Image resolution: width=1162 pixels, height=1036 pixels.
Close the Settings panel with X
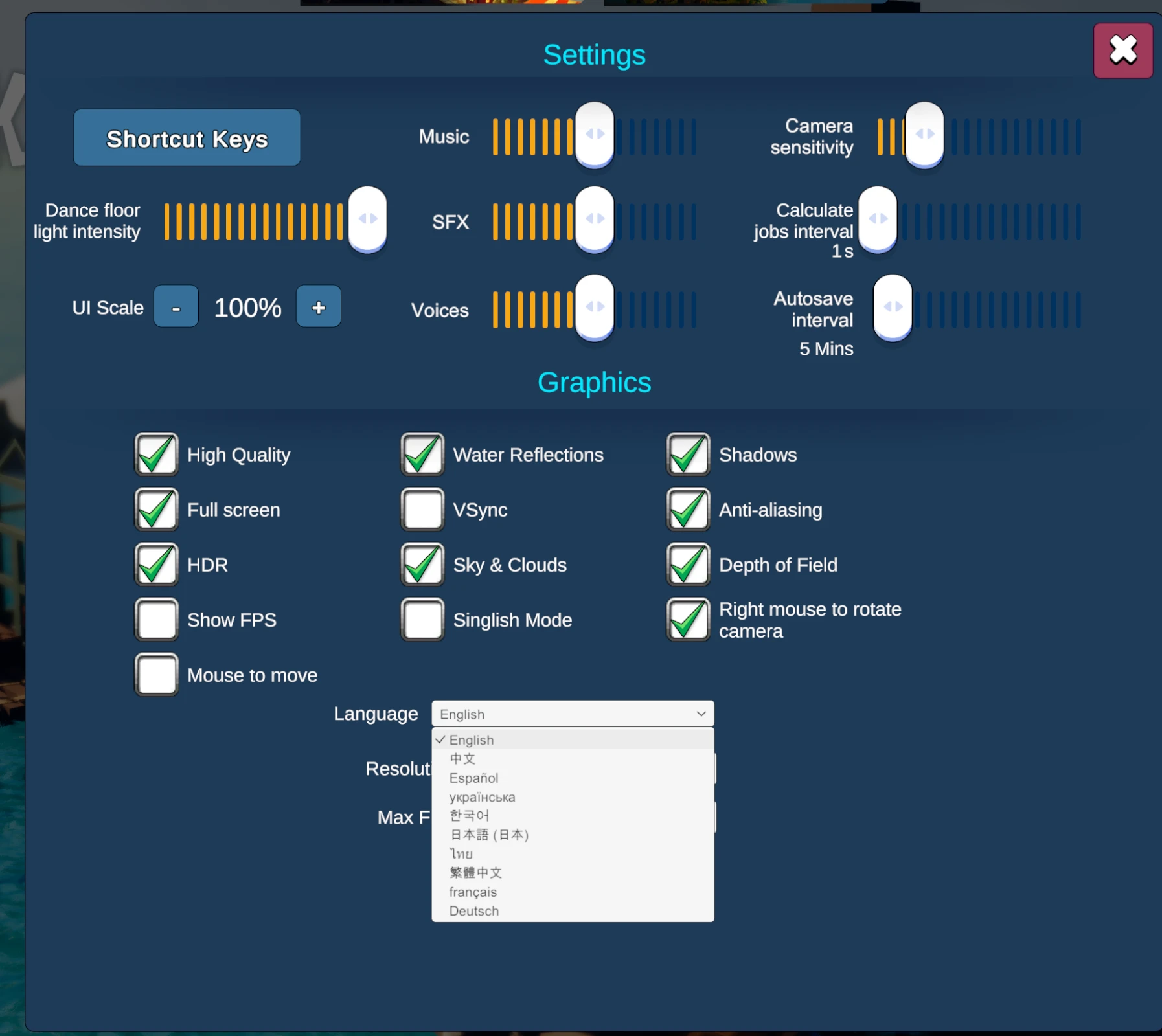tap(1122, 51)
